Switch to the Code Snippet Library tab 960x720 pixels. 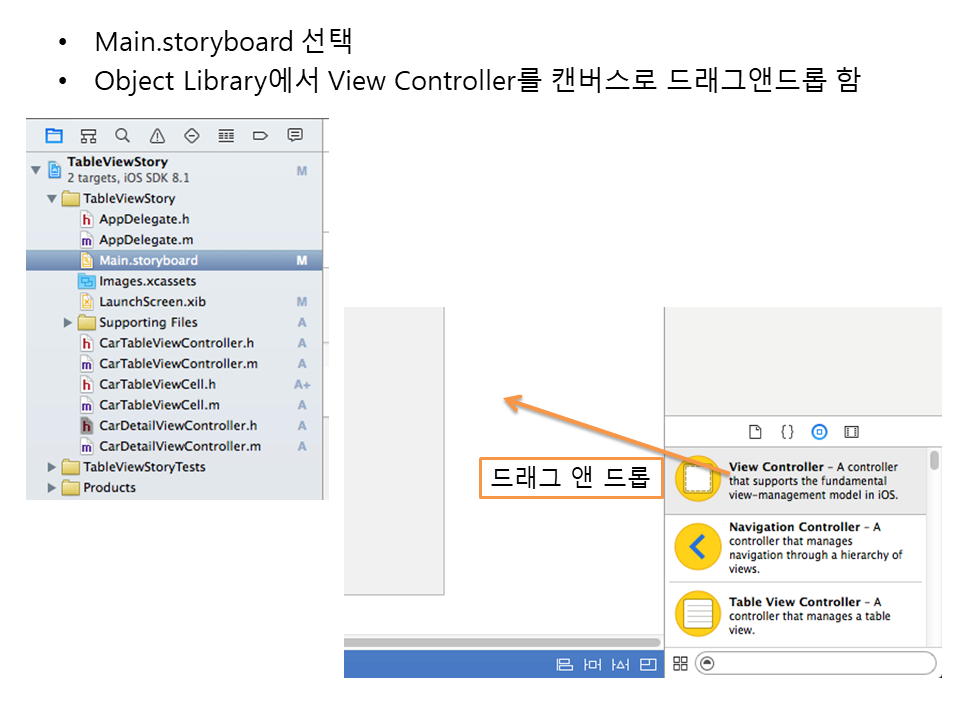tap(787, 432)
